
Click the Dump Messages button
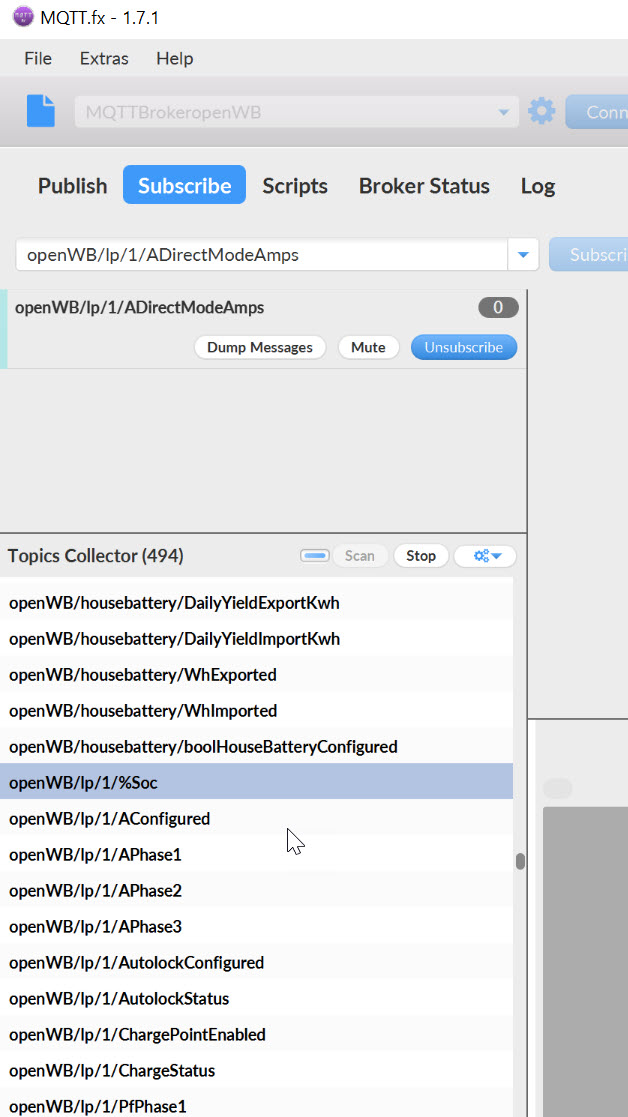(x=260, y=347)
